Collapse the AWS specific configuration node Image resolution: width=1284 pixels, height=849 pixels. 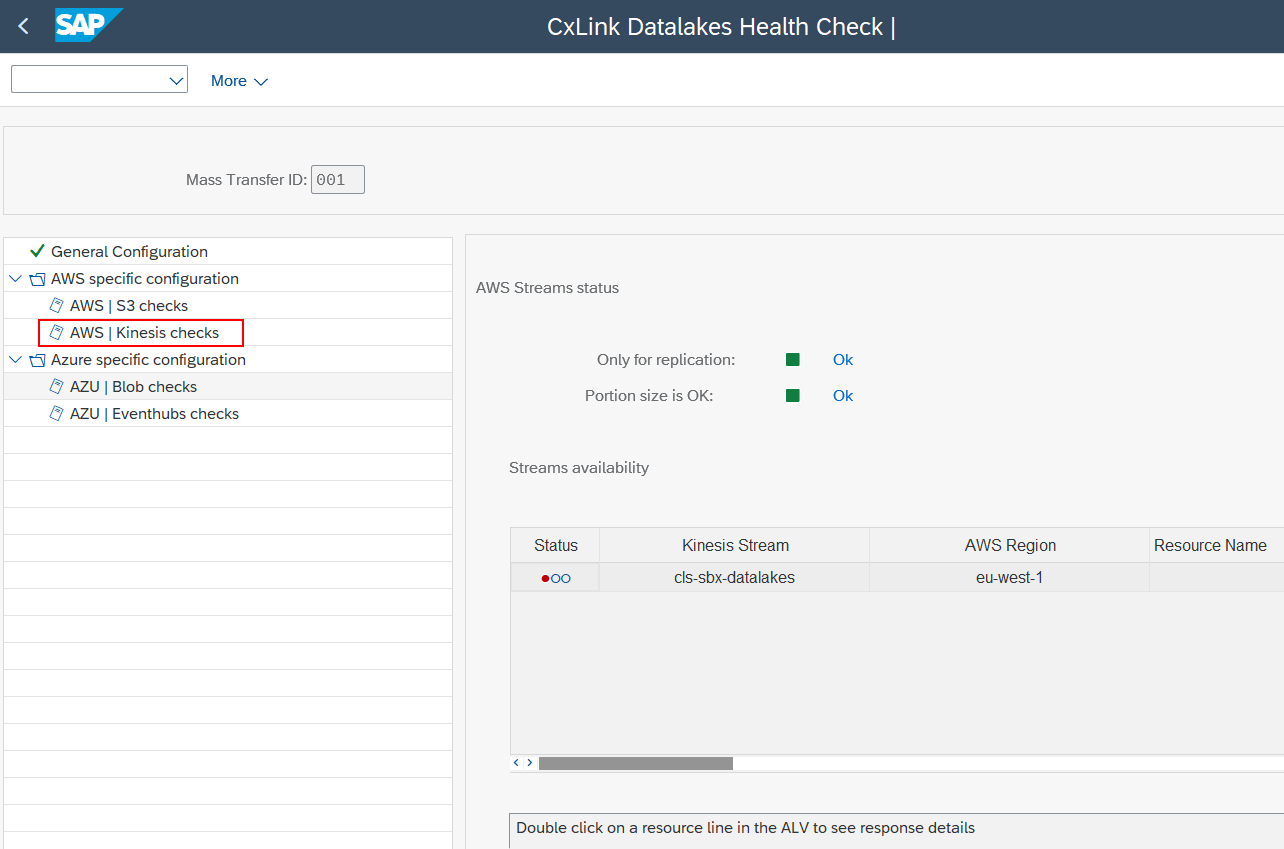coord(15,278)
